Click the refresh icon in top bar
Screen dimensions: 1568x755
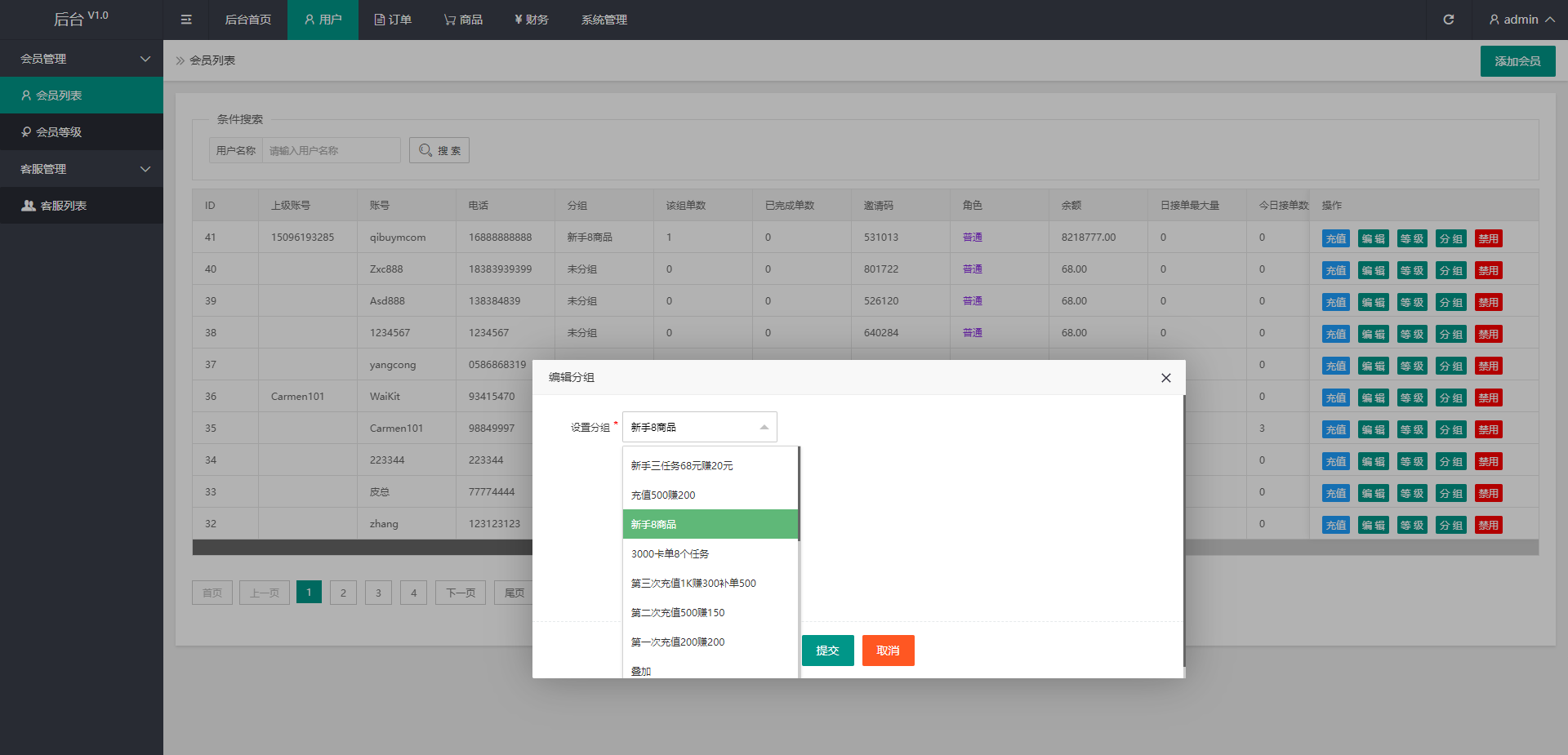(x=1448, y=20)
